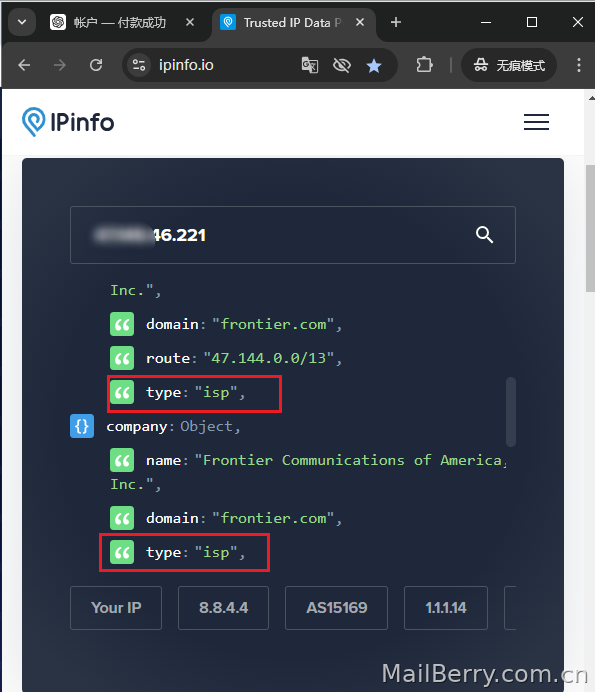Viewport: 595px width, 692px height.
Task: Click the IP address search field
Action: coord(293,235)
